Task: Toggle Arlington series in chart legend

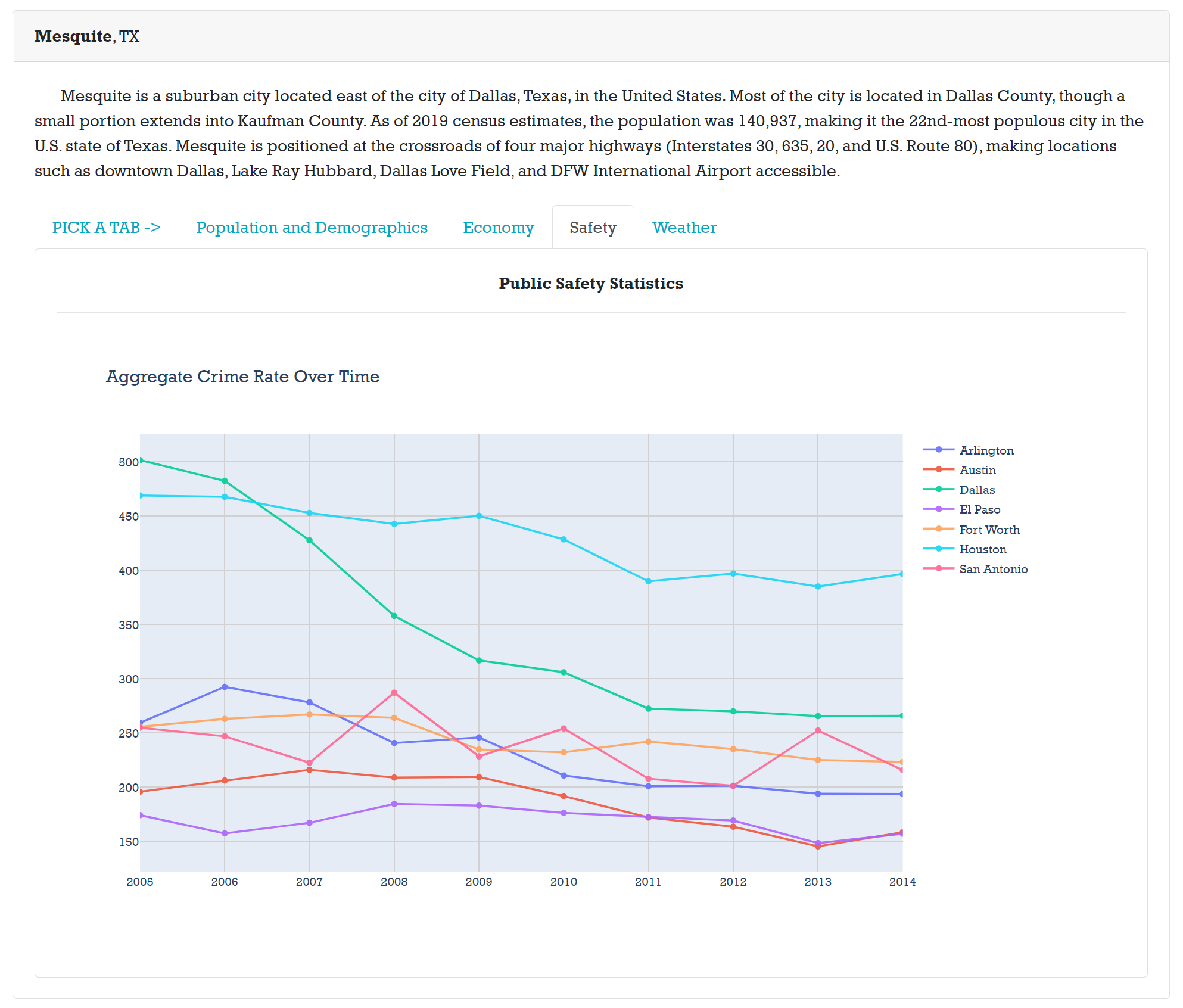Action: point(986,450)
